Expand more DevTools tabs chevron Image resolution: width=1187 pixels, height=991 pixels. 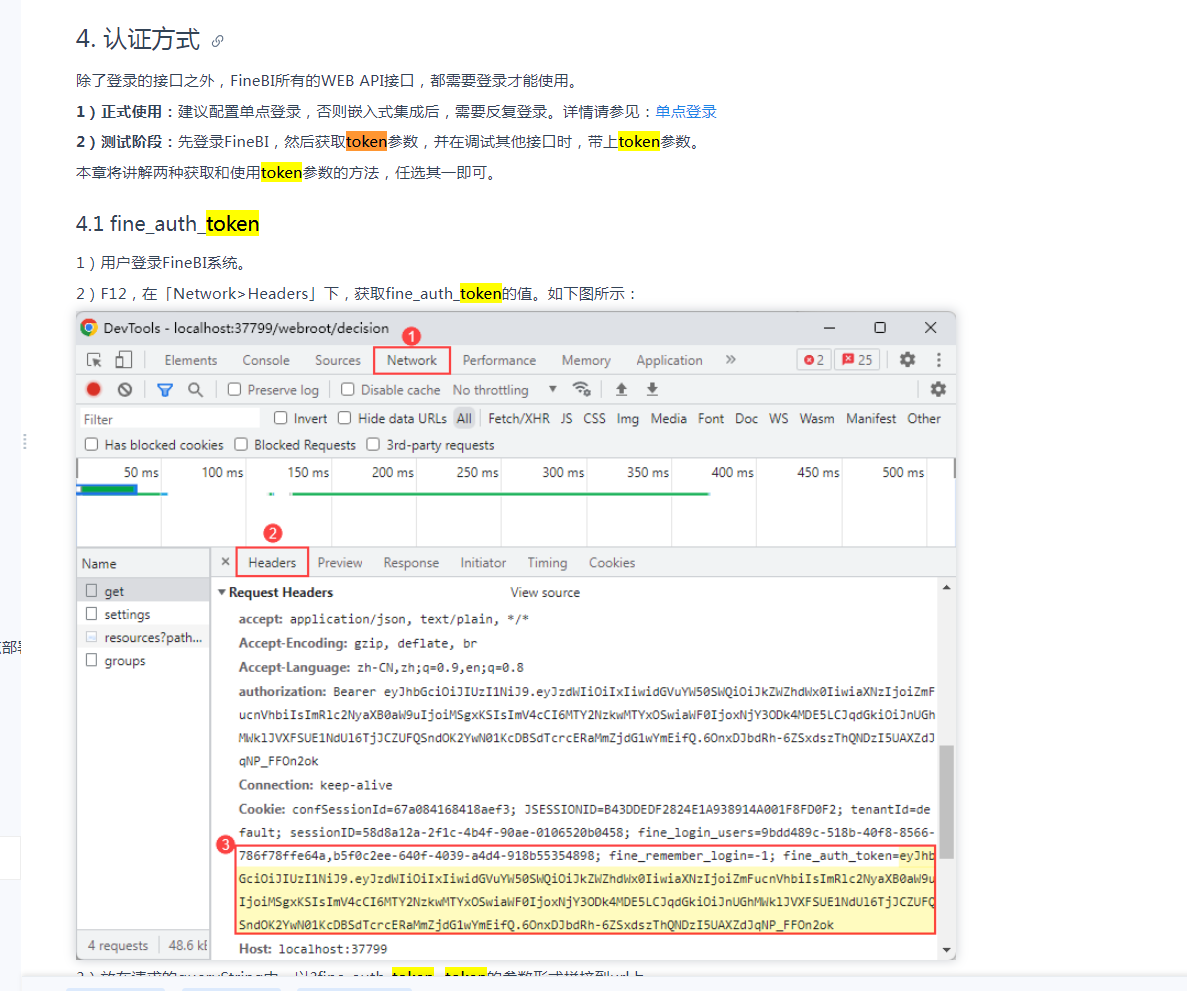[731, 360]
